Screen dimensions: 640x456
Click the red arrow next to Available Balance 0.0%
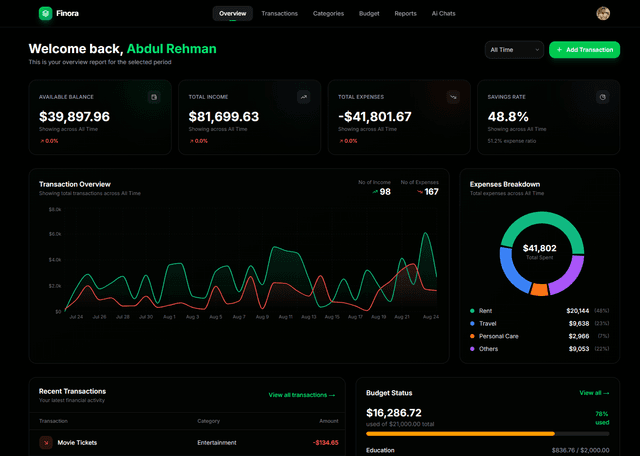click(x=42, y=141)
